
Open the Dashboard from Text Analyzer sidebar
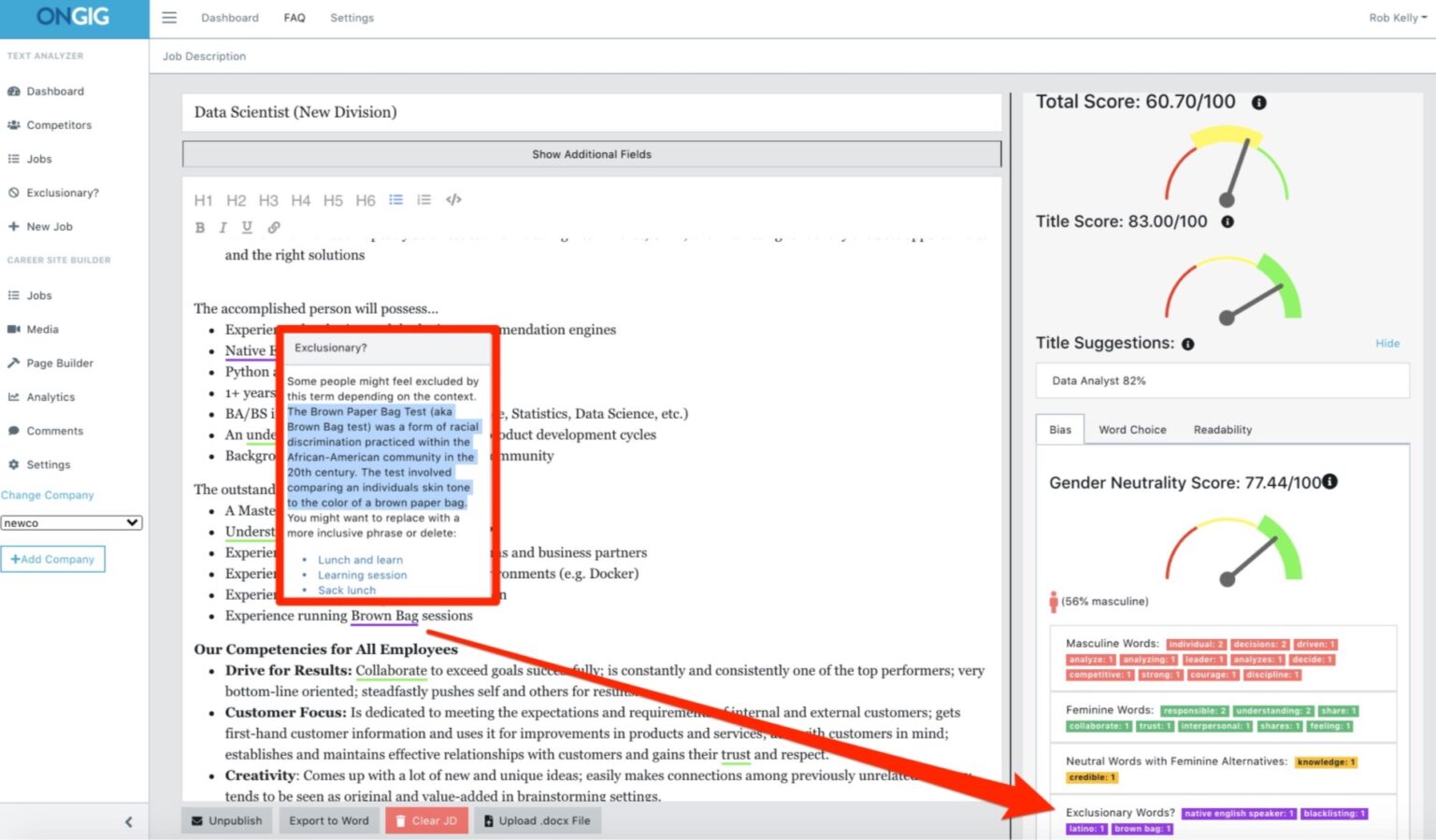point(56,91)
